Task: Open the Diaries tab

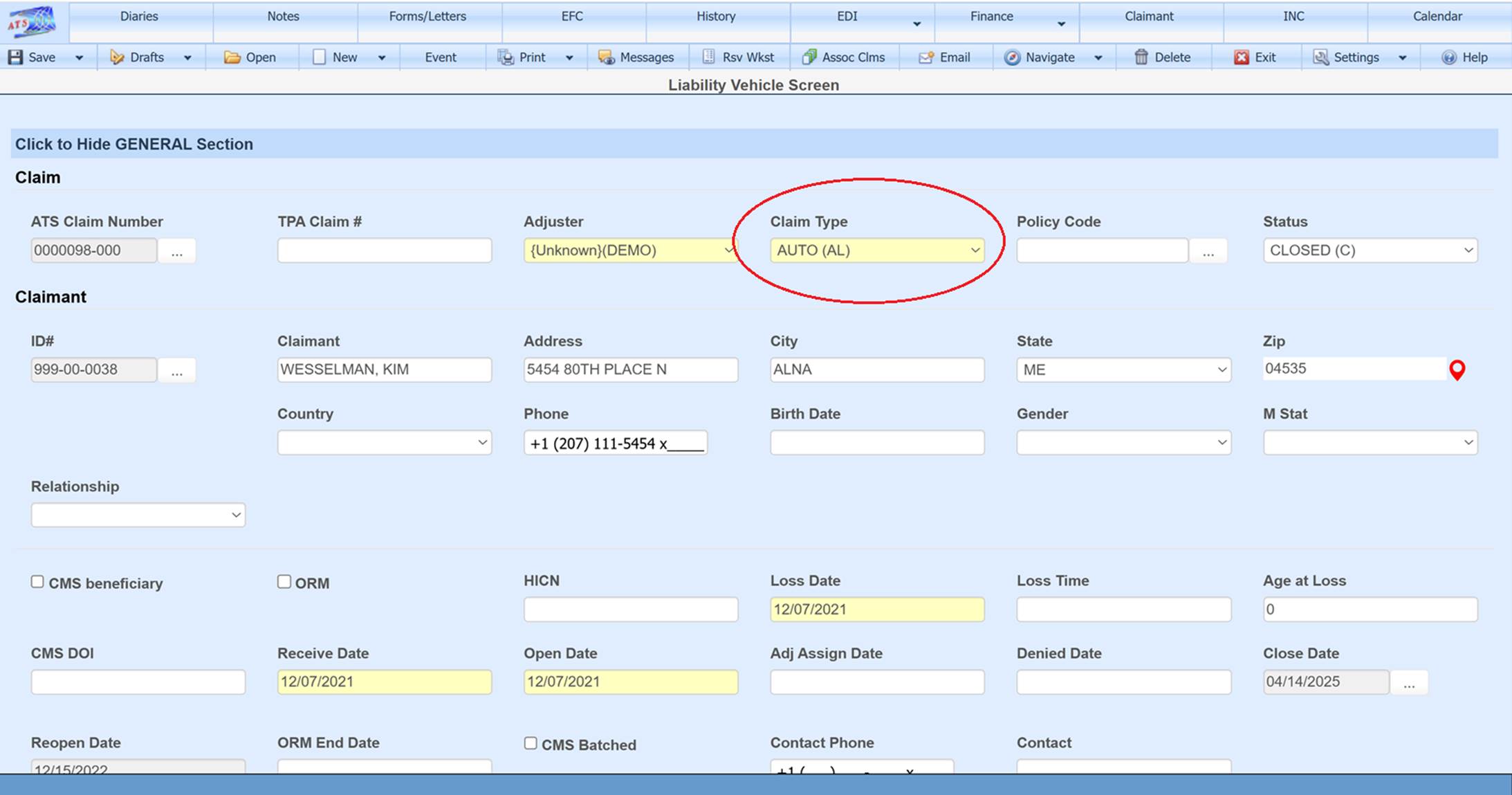Action: pyautogui.click(x=139, y=17)
